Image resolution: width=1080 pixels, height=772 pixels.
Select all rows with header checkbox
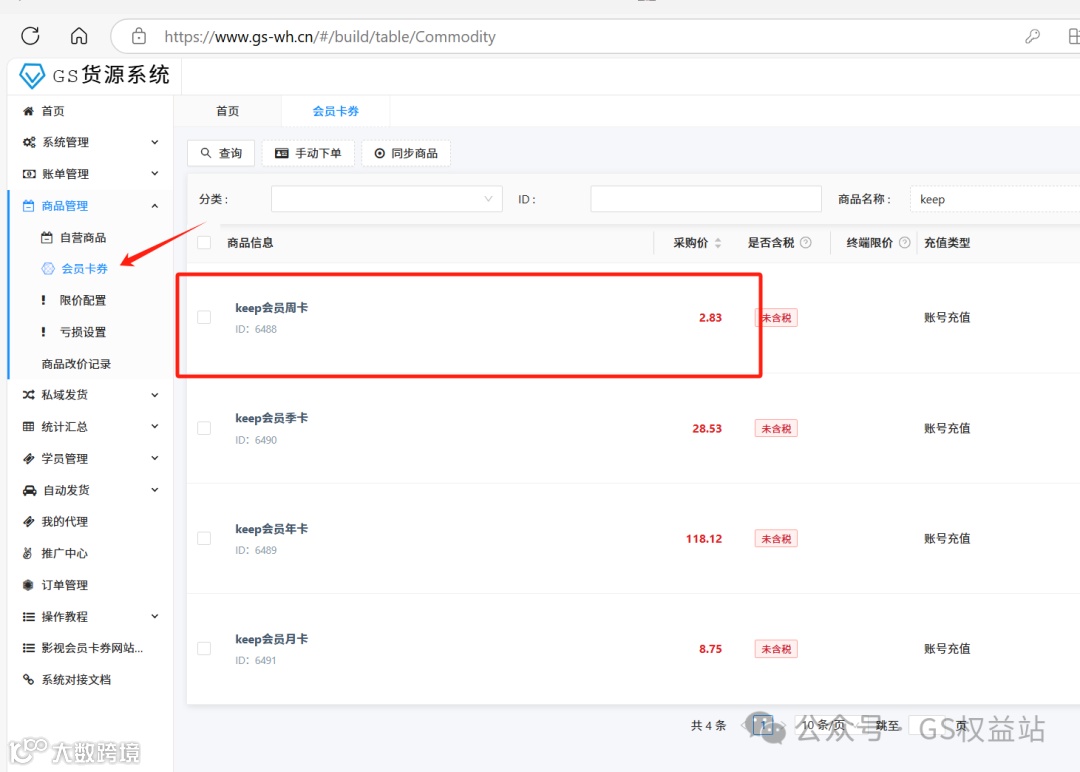point(204,242)
